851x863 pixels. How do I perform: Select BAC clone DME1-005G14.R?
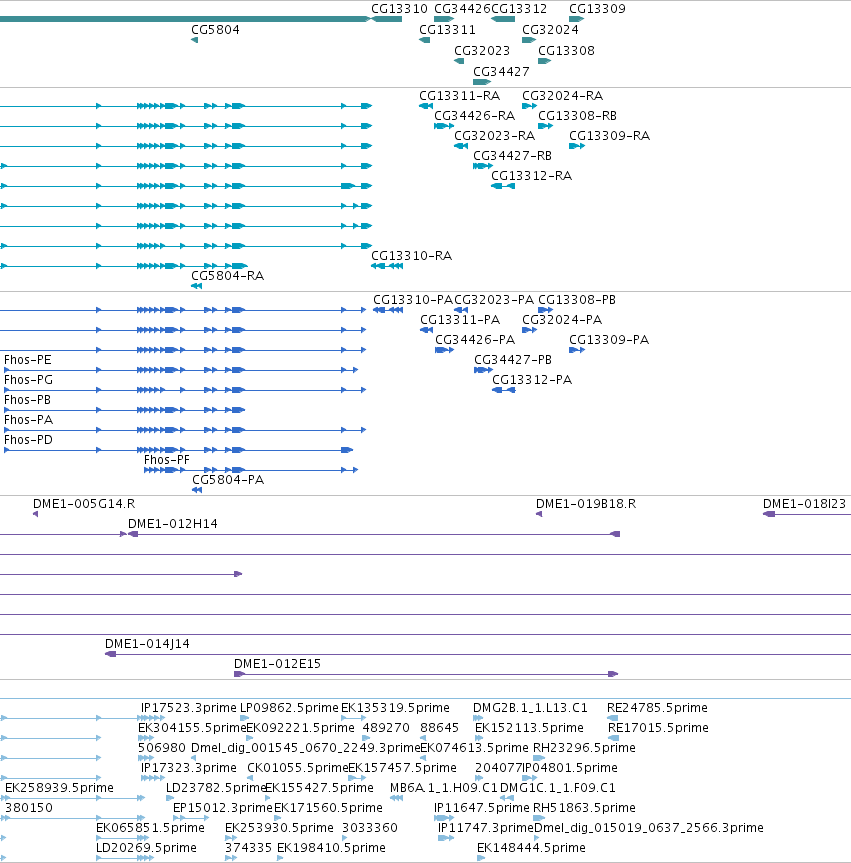pyautogui.click(x=84, y=504)
